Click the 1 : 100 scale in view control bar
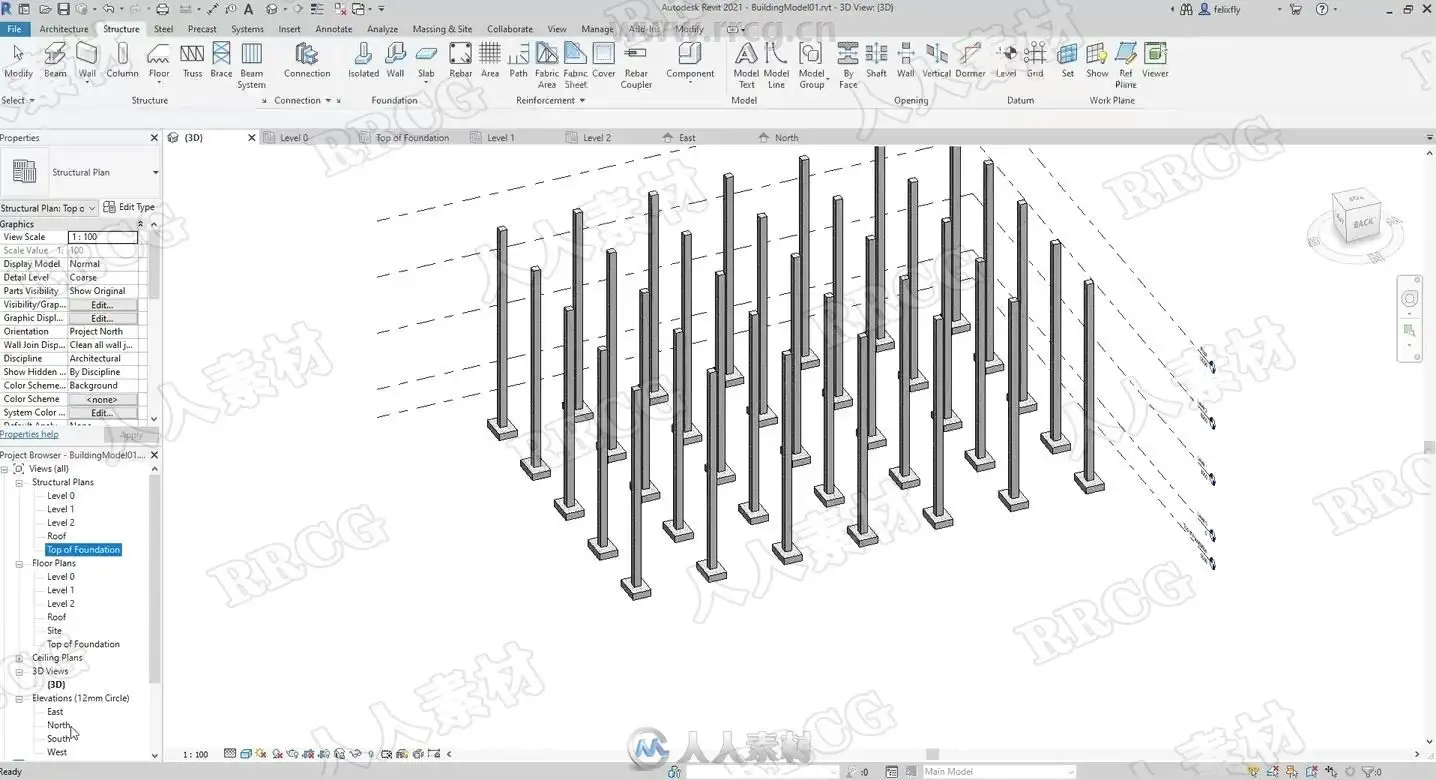Image resolution: width=1436 pixels, height=780 pixels. (x=196, y=755)
